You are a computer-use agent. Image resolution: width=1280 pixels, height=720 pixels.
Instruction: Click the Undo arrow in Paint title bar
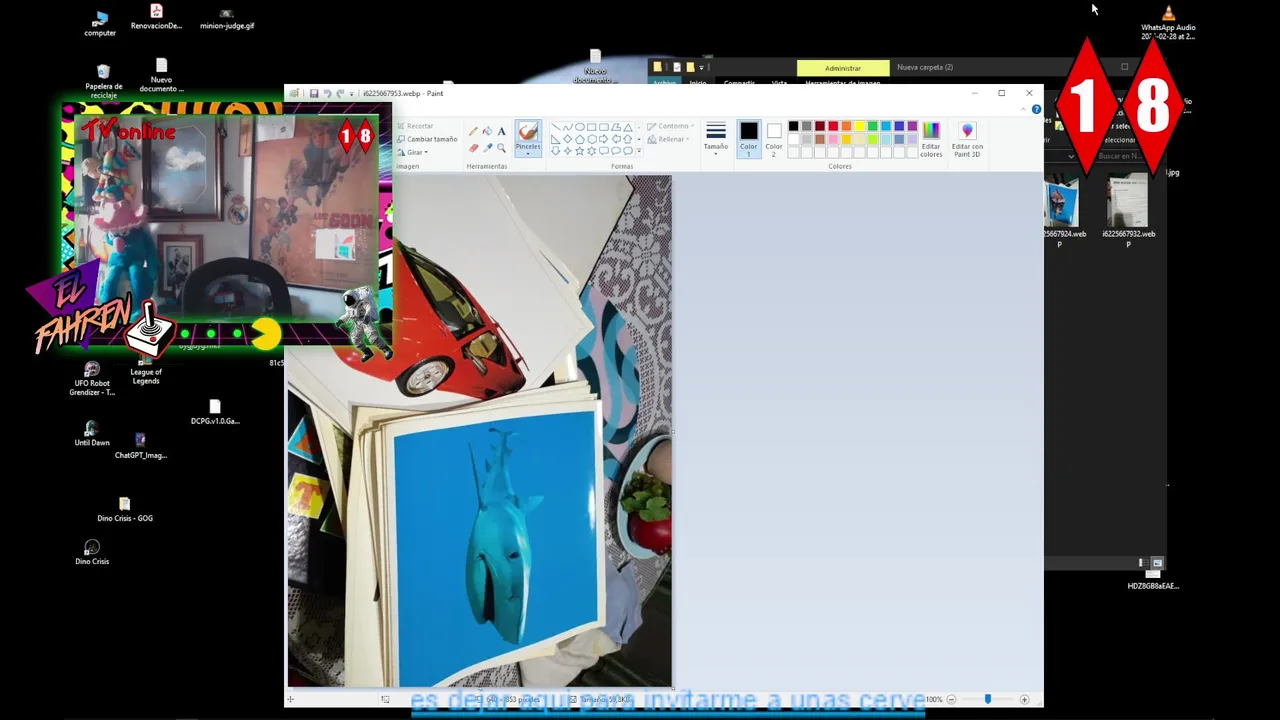pyautogui.click(x=327, y=93)
